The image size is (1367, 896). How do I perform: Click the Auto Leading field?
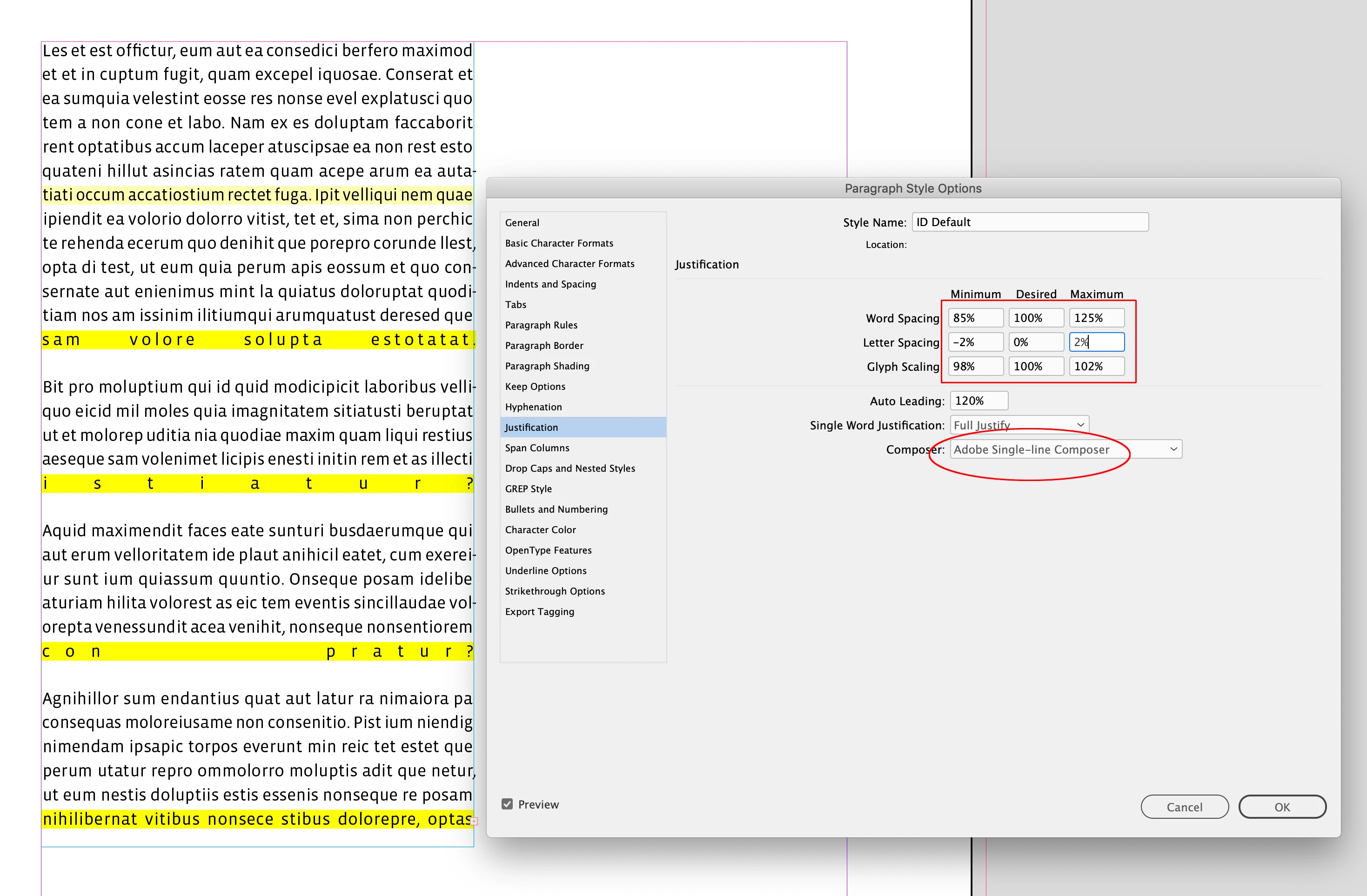tap(978, 401)
